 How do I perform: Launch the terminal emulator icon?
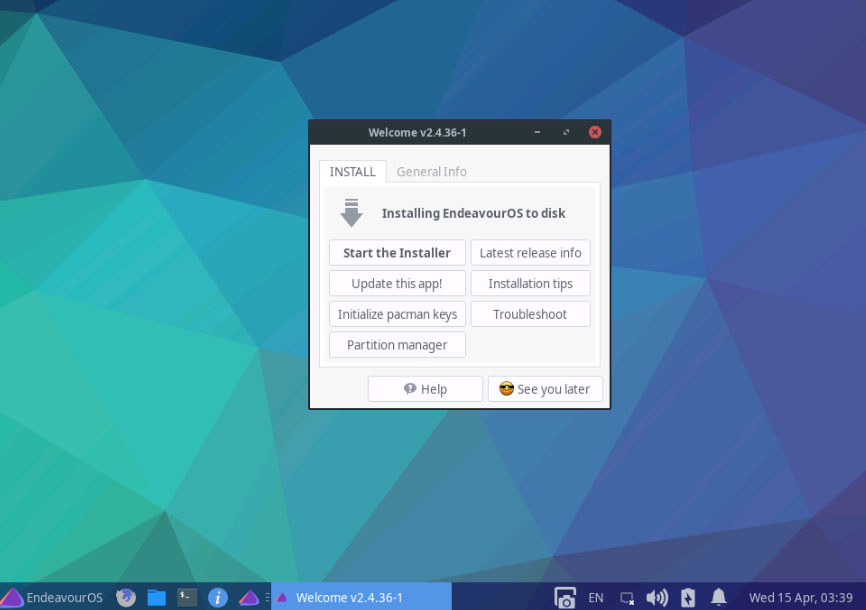(187, 597)
